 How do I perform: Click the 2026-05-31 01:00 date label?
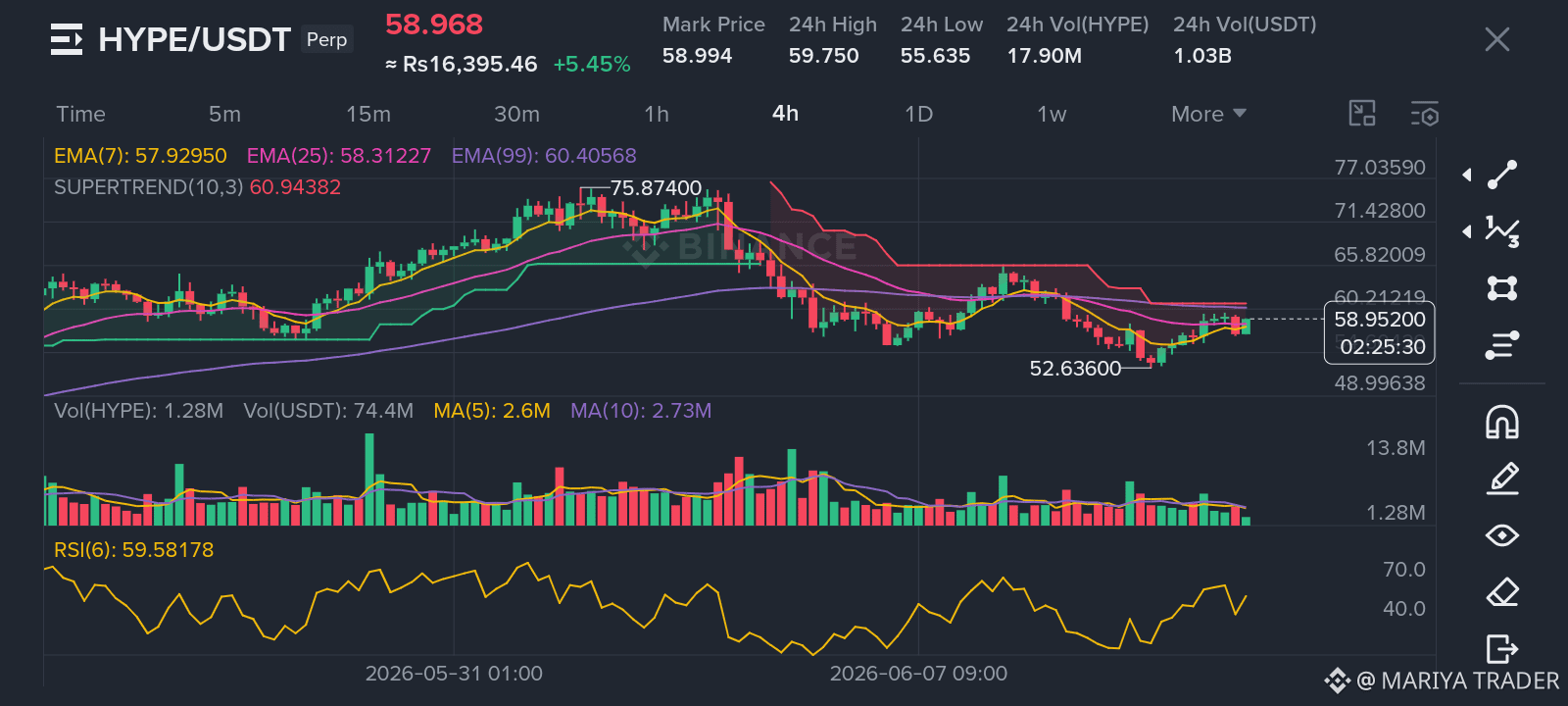click(x=454, y=674)
